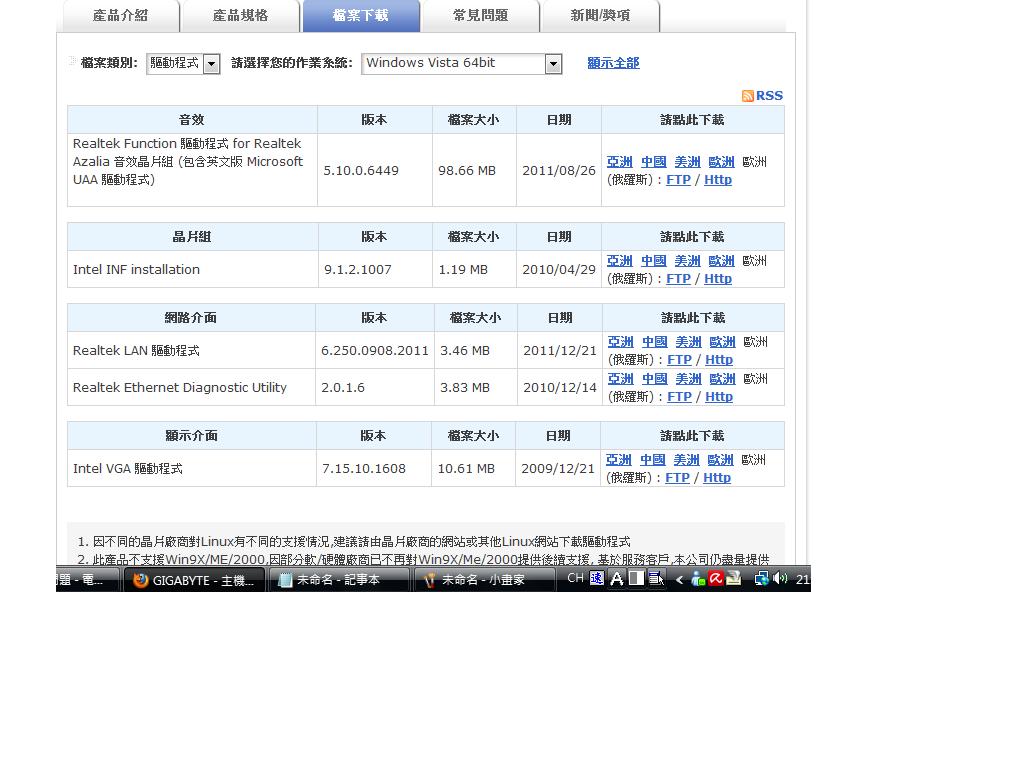Click 美洲 link for Realtek Azalia audio driver
1024x768 pixels.
point(688,161)
